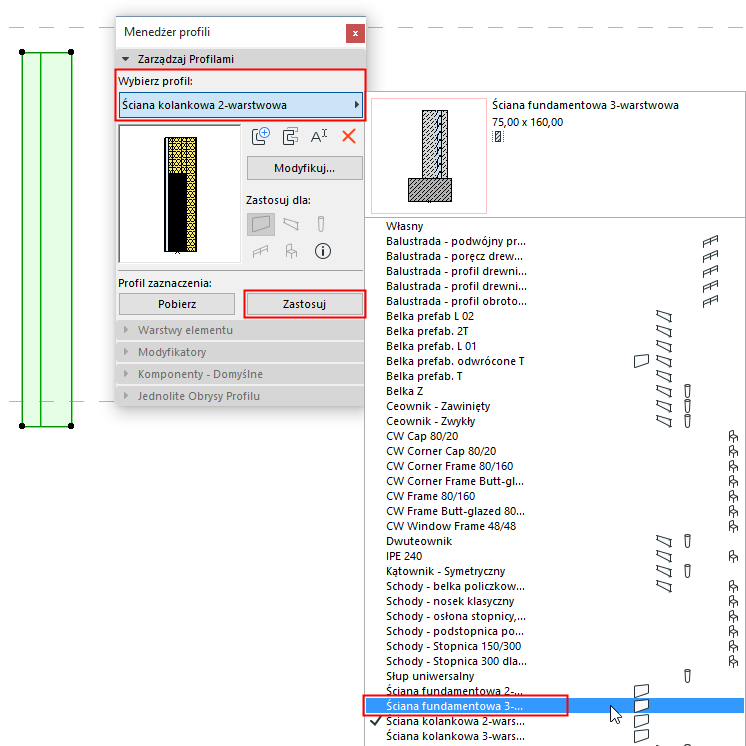
Task: Click the info icon under Zastosuj dla
Action: click(323, 251)
